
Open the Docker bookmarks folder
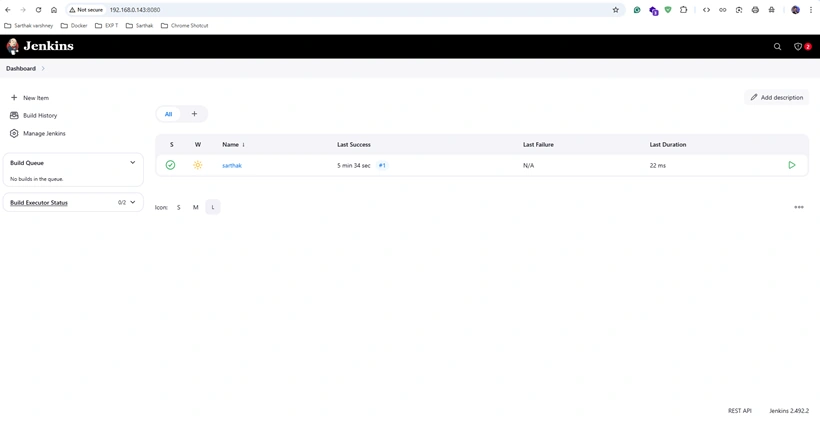(x=74, y=26)
